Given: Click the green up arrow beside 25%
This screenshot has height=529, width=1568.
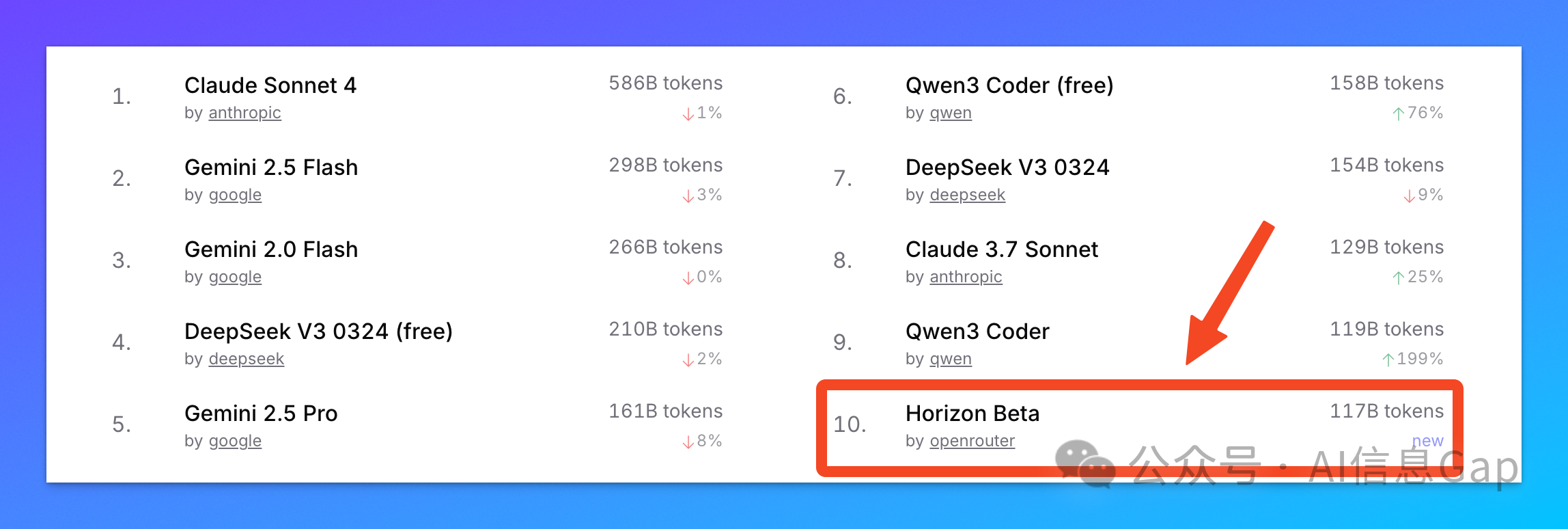Looking at the screenshot, I should pos(1399,277).
